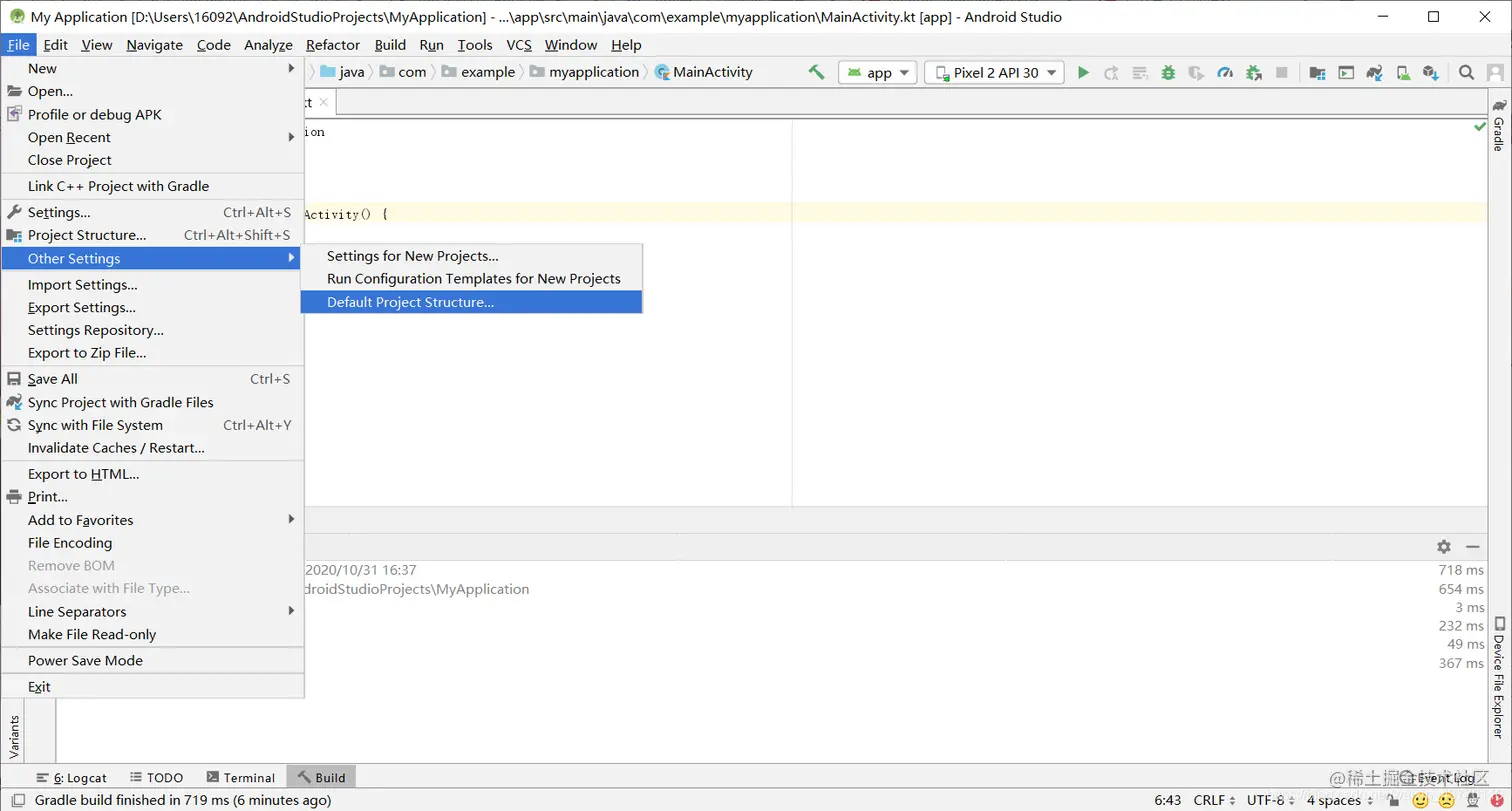
Task: Click the Search Everywhere magnifier icon
Action: (1466, 72)
